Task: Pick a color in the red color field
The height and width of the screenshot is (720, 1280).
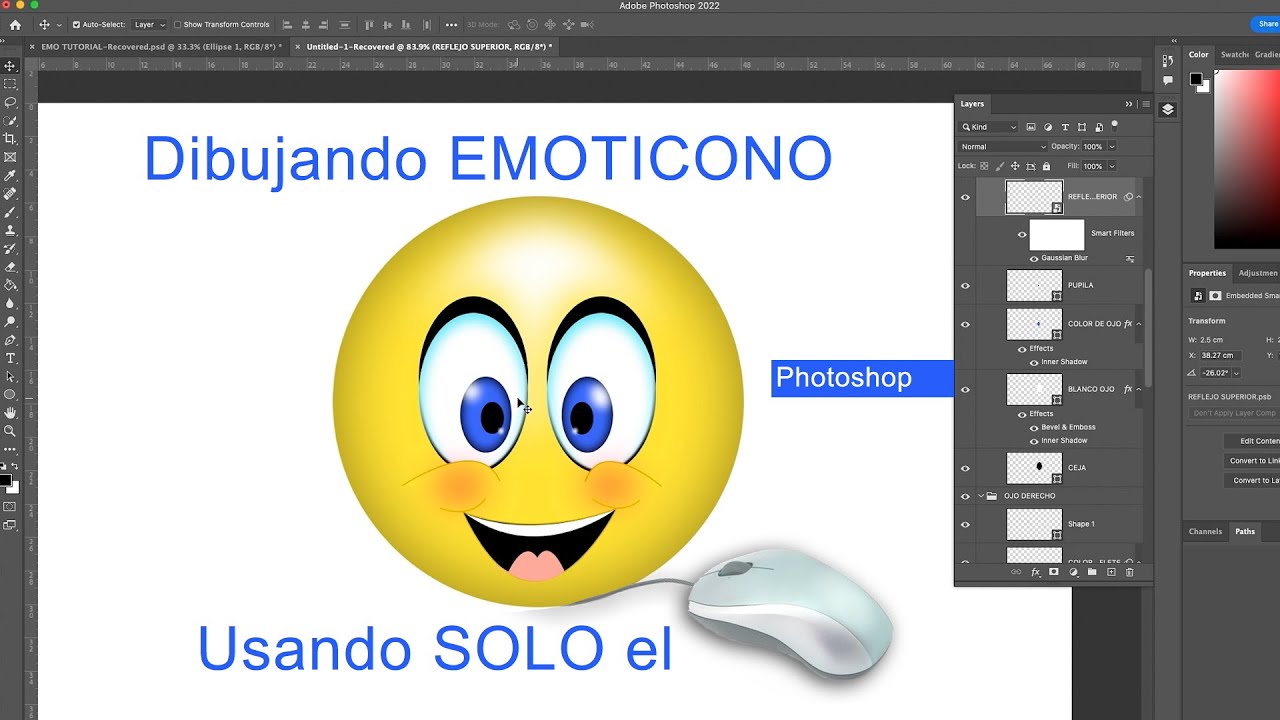Action: [x=1247, y=158]
